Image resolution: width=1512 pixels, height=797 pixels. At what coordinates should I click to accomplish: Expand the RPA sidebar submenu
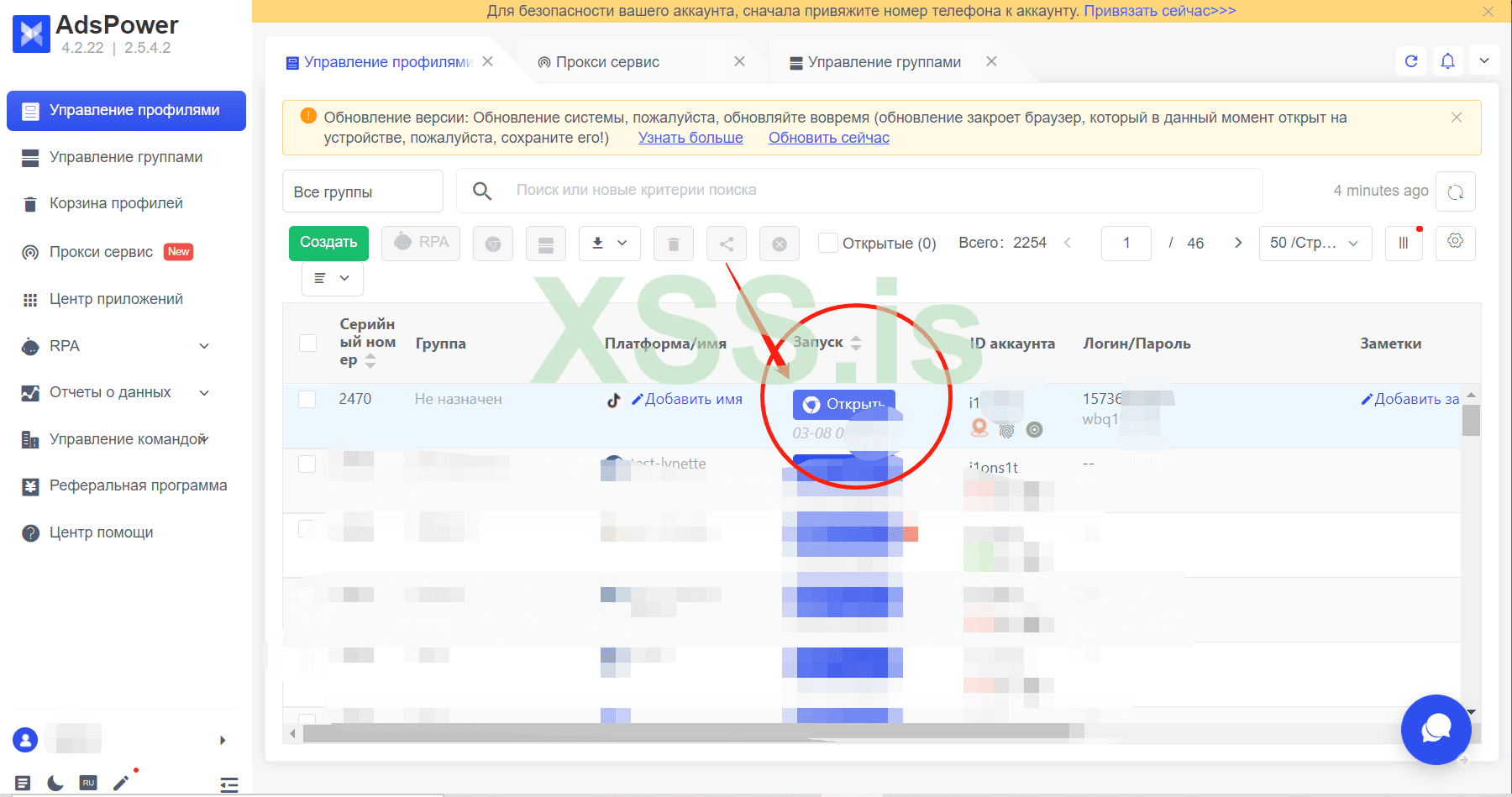204,346
